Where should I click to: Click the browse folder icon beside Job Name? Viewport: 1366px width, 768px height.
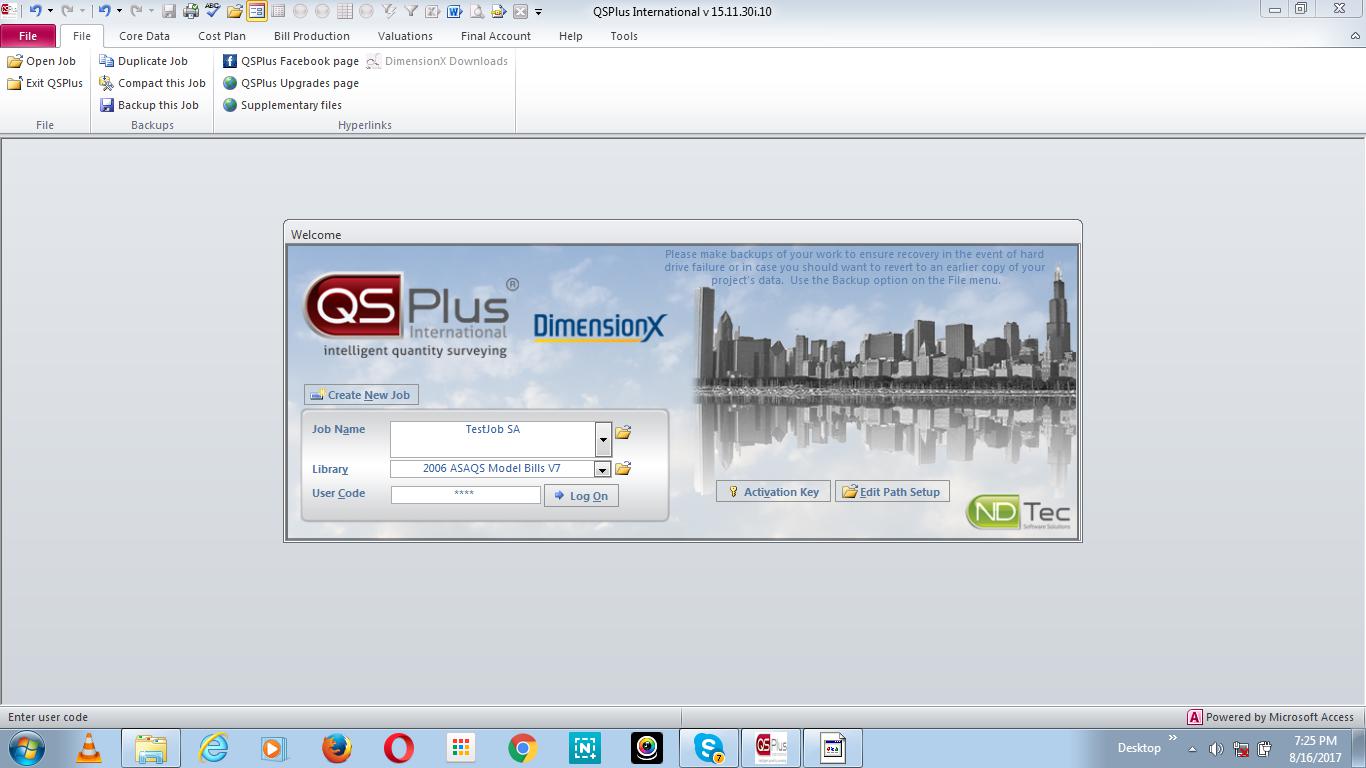pyautogui.click(x=623, y=432)
